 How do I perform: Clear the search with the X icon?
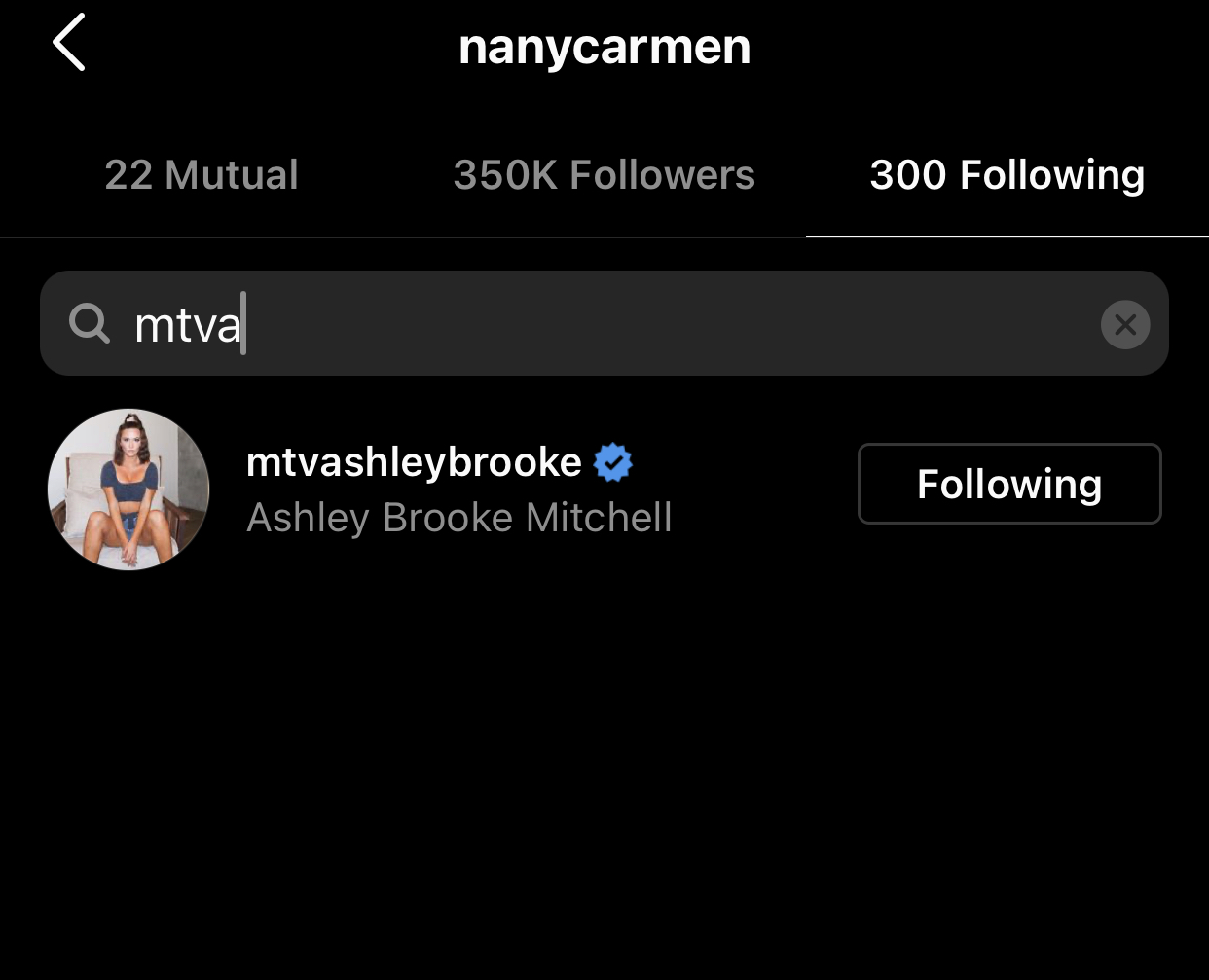coord(1125,324)
